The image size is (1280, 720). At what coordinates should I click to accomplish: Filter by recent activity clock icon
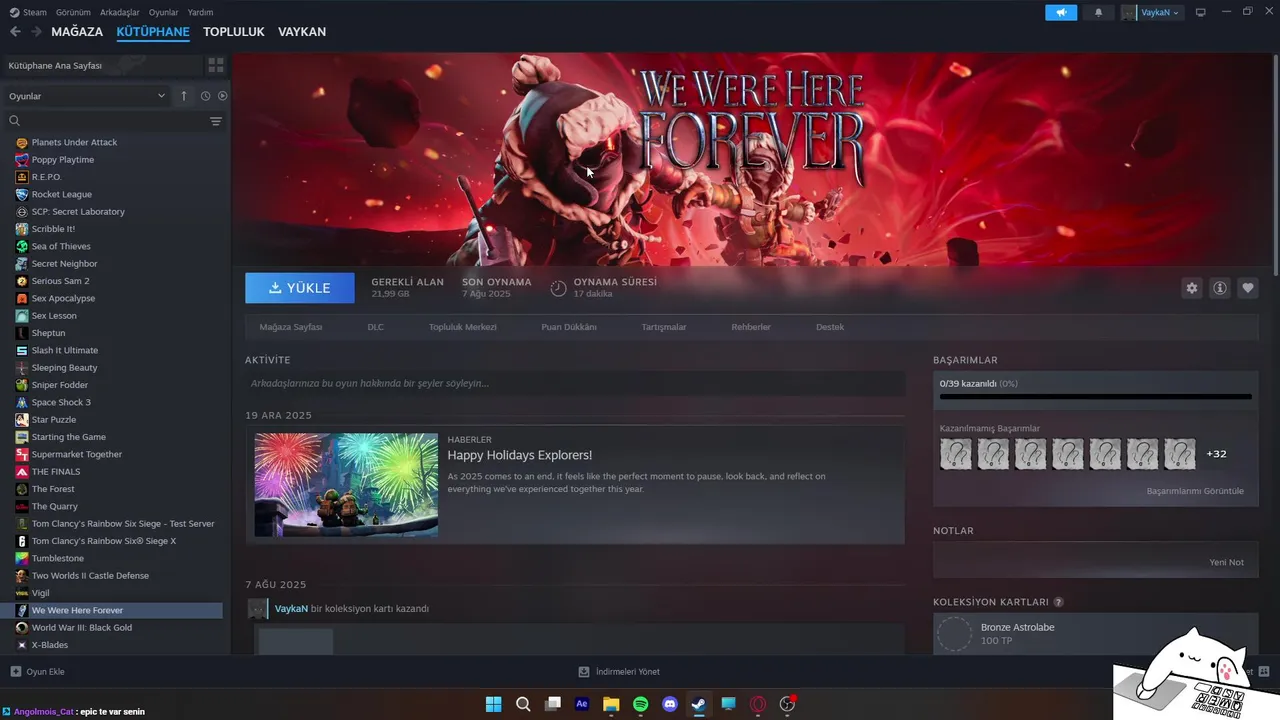click(205, 96)
